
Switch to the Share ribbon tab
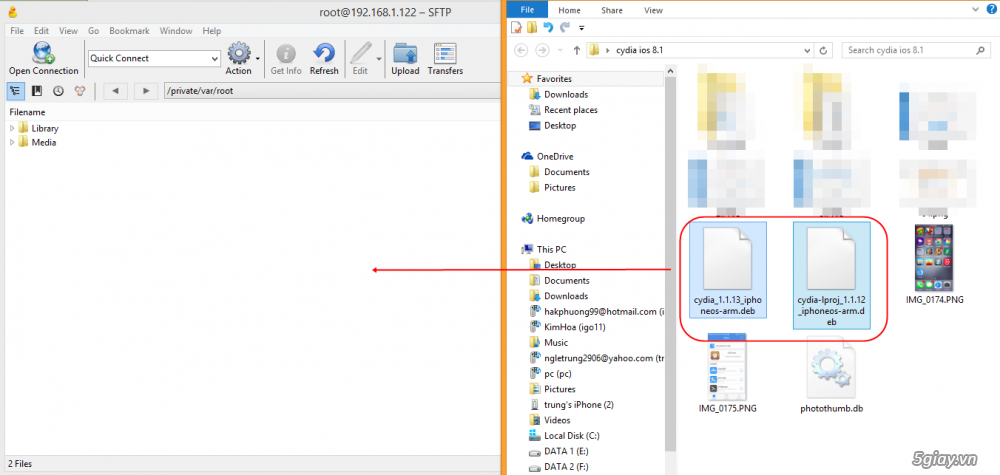click(x=612, y=10)
